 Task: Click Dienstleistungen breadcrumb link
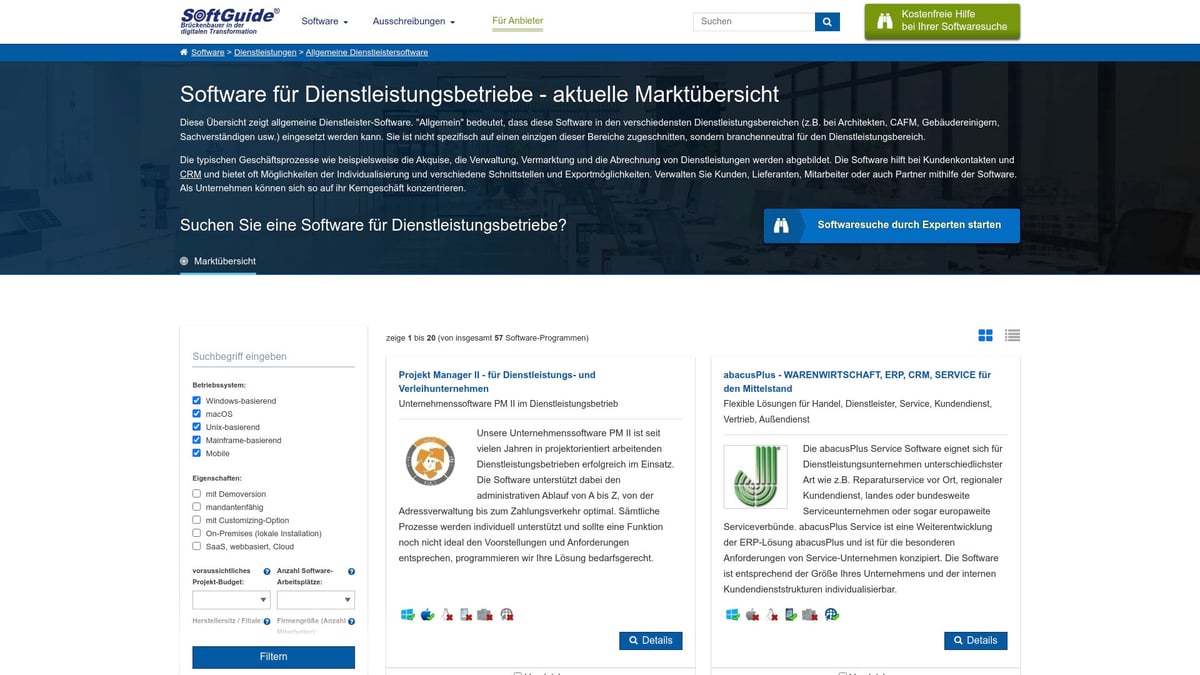tap(265, 52)
